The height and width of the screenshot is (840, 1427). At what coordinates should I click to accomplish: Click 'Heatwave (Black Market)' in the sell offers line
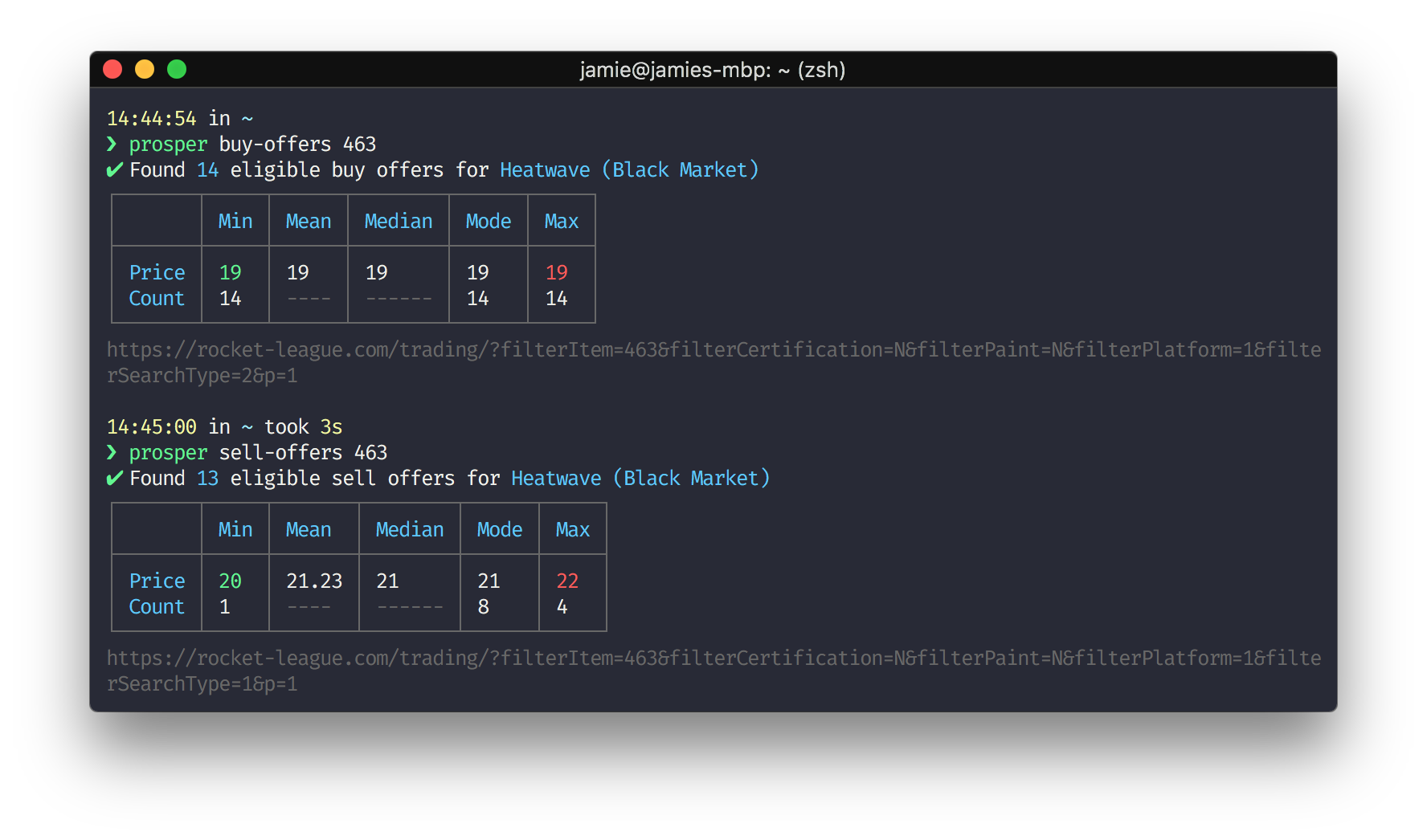(640, 478)
